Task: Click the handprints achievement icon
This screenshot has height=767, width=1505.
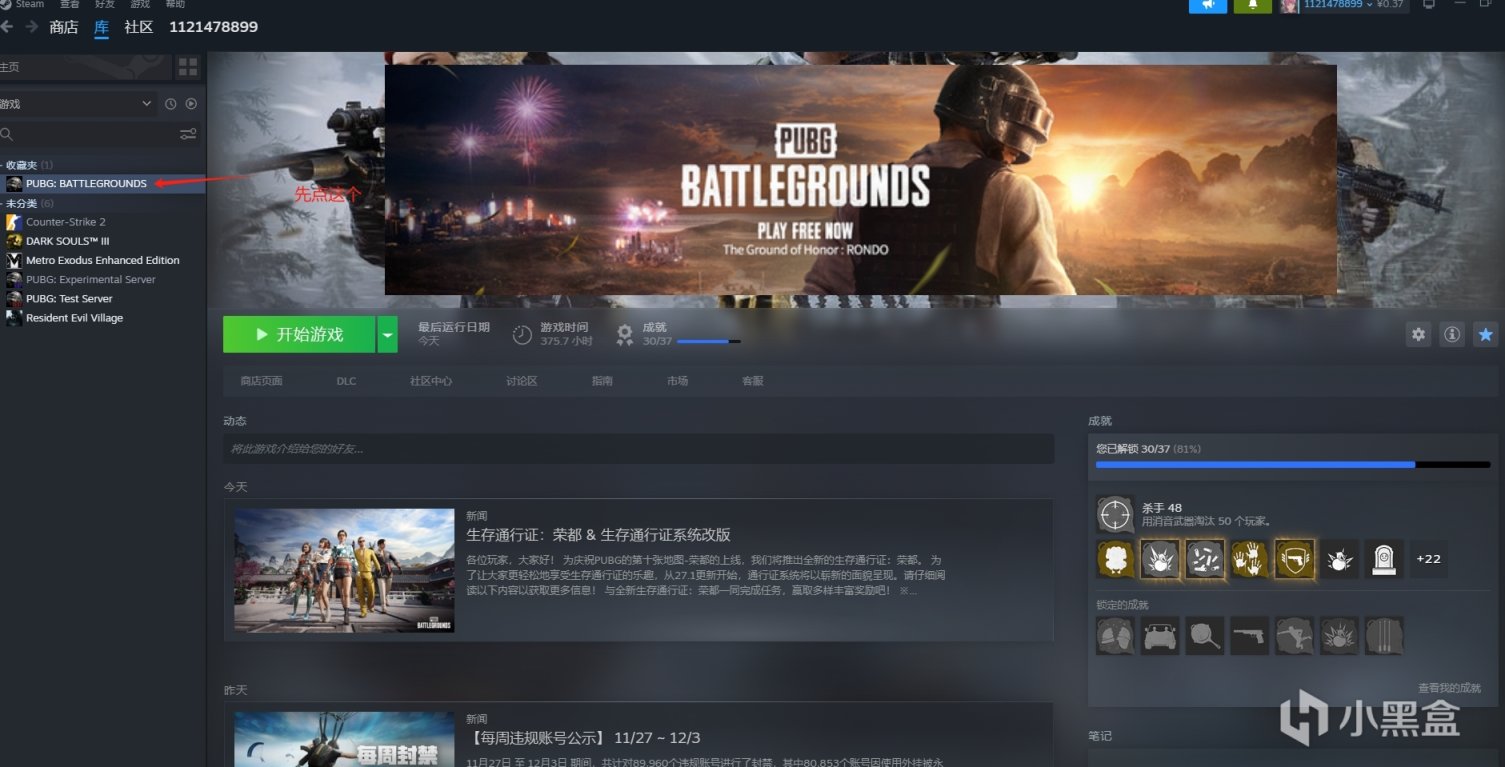Action: (x=1250, y=559)
